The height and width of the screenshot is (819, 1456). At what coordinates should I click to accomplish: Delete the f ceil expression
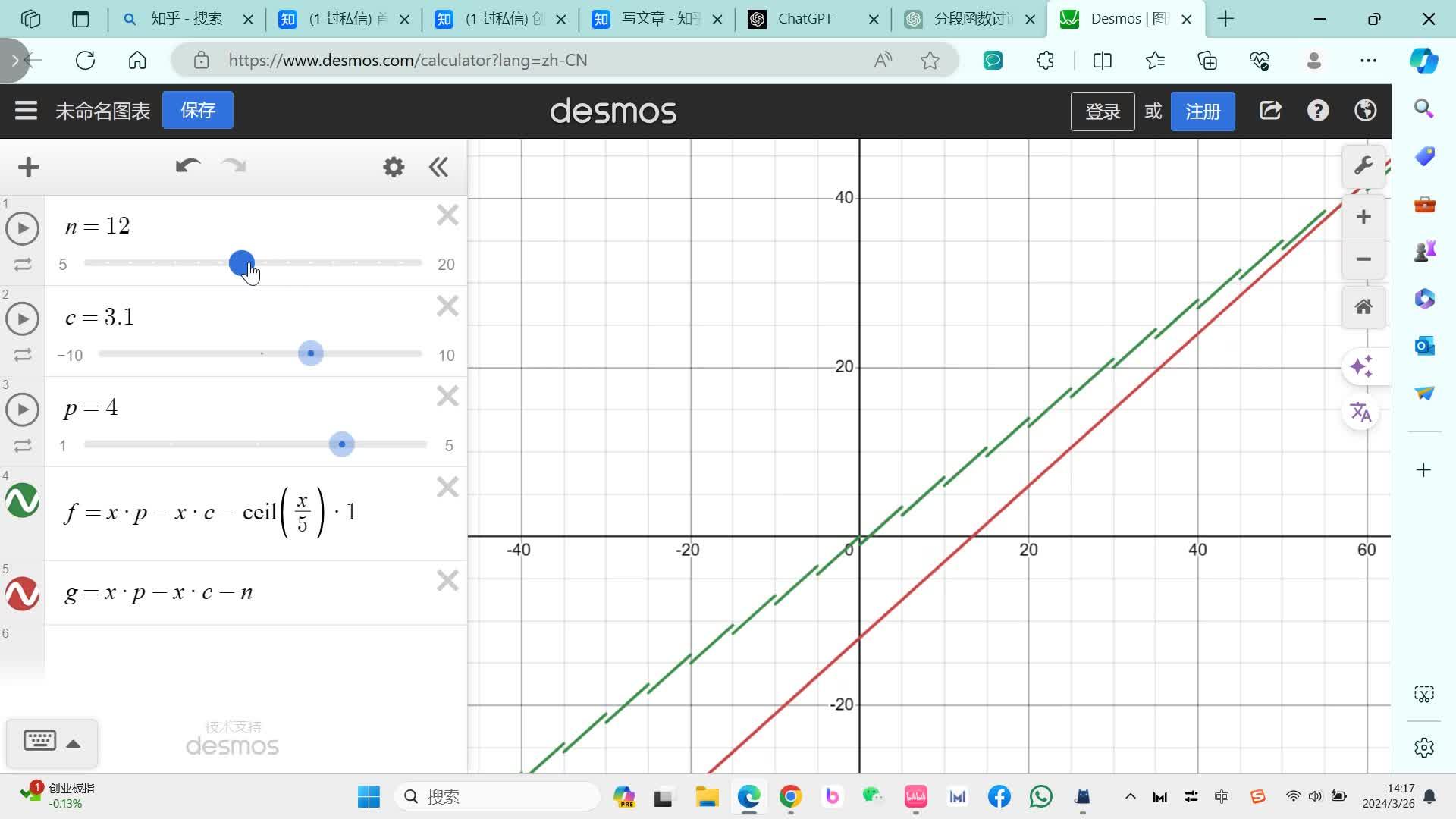447,487
